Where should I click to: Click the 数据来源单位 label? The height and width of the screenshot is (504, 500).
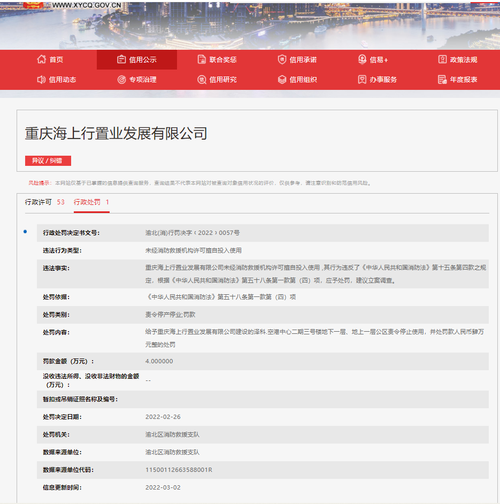62,452
